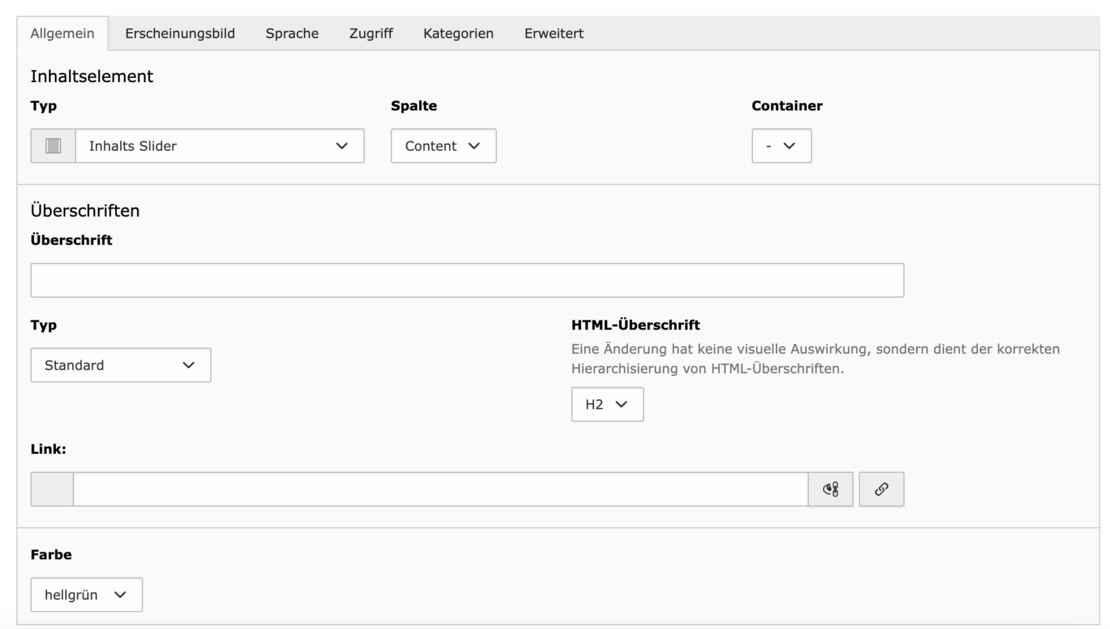Expand the HTML-Überschrift H2 dropdown
Screen dimensions: 1110x629
607,404
